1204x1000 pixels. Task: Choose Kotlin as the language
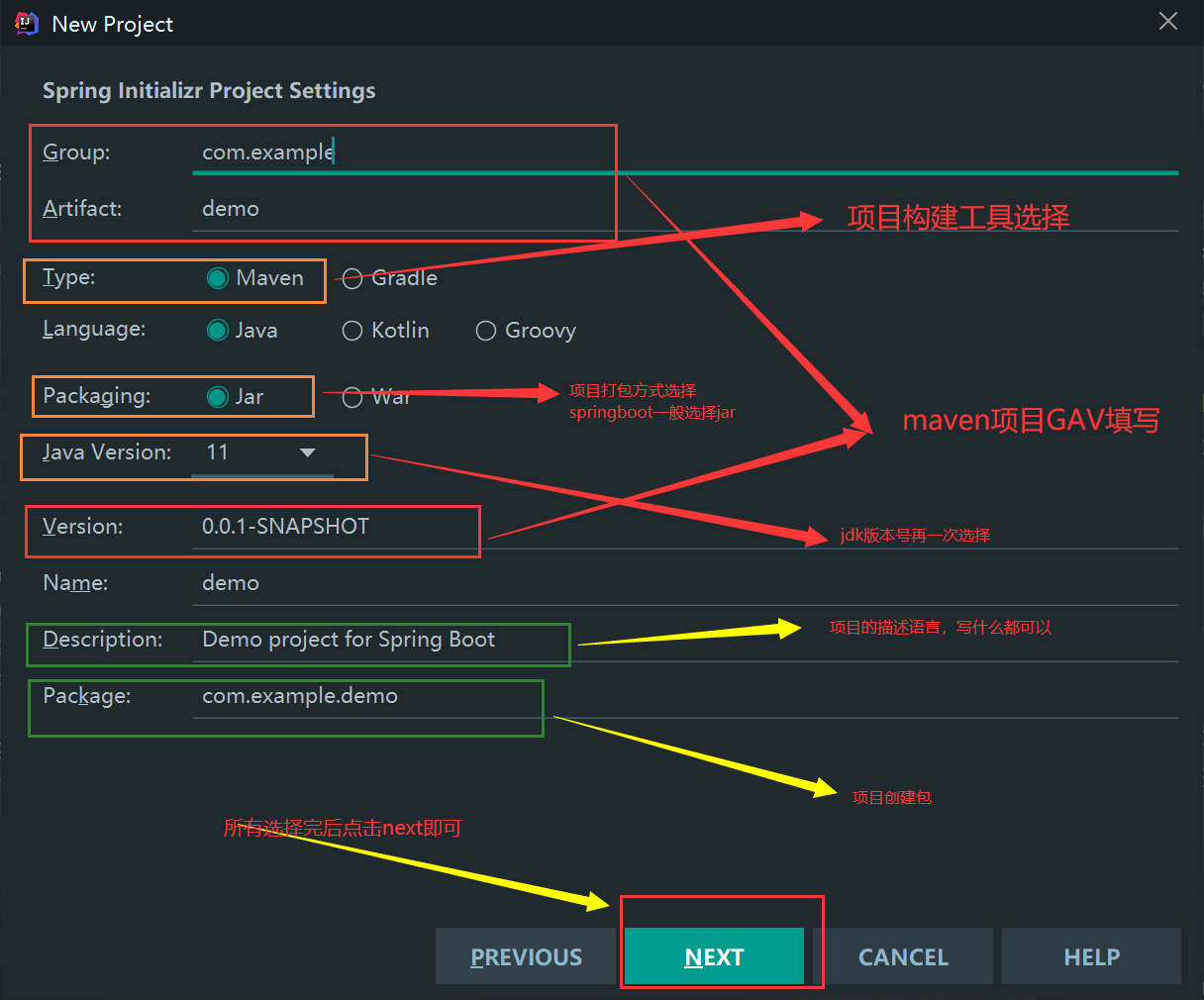(385, 331)
